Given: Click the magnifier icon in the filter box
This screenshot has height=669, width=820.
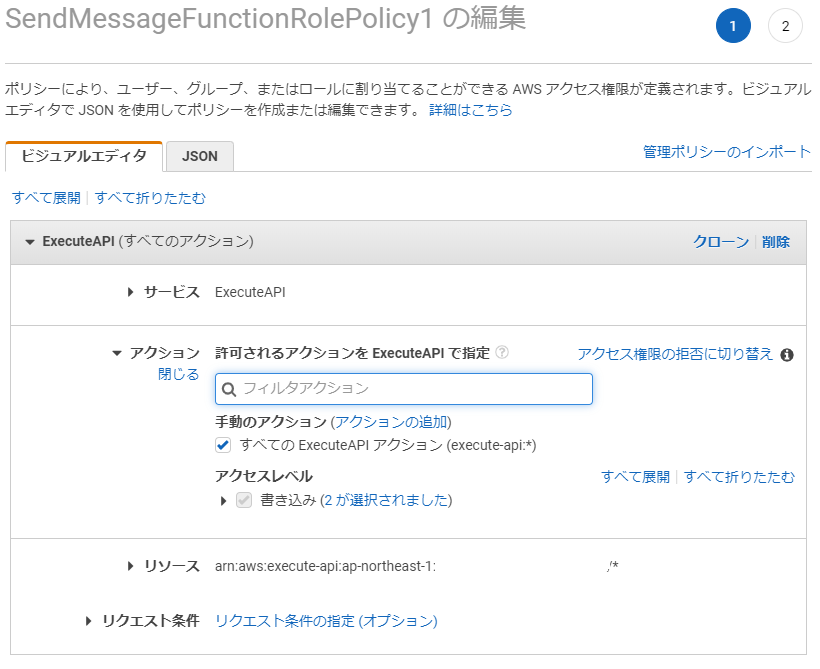Looking at the screenshot, I should coord(229,389).
